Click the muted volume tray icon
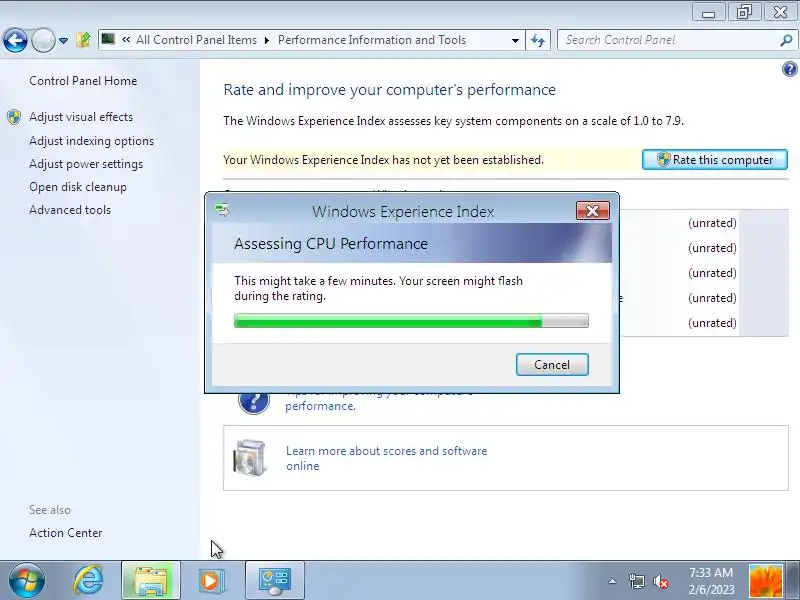This screenshot has height=600, width=800. coord(661,581)
